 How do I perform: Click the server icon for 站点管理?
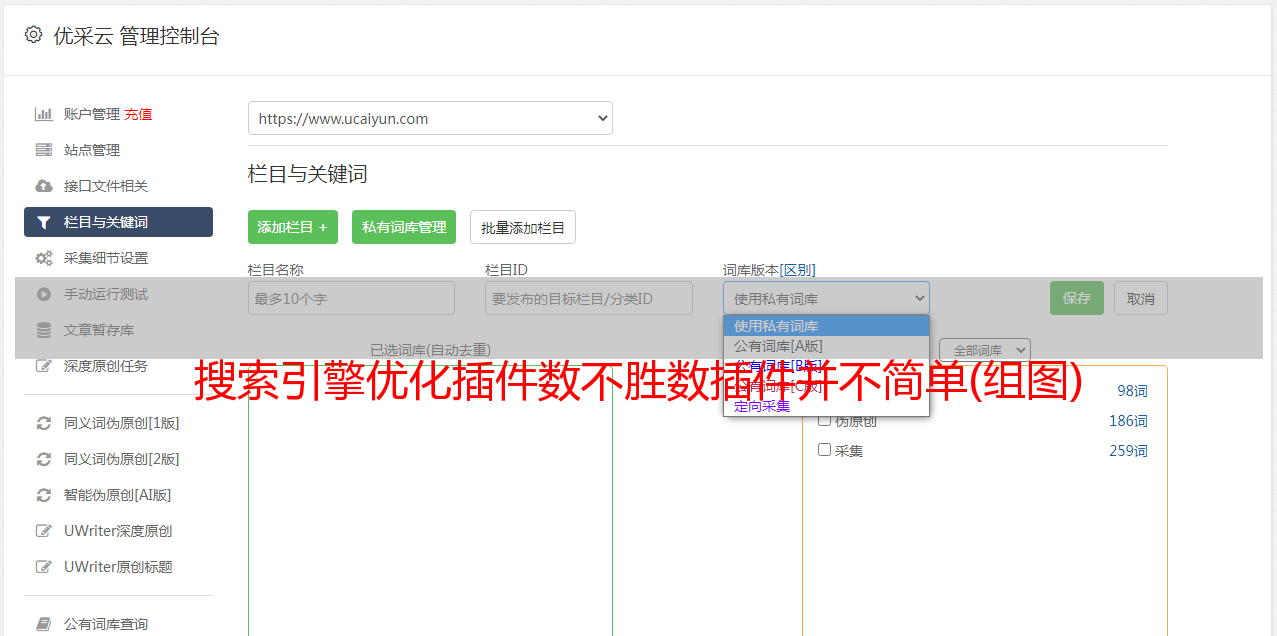coord(43,150)
